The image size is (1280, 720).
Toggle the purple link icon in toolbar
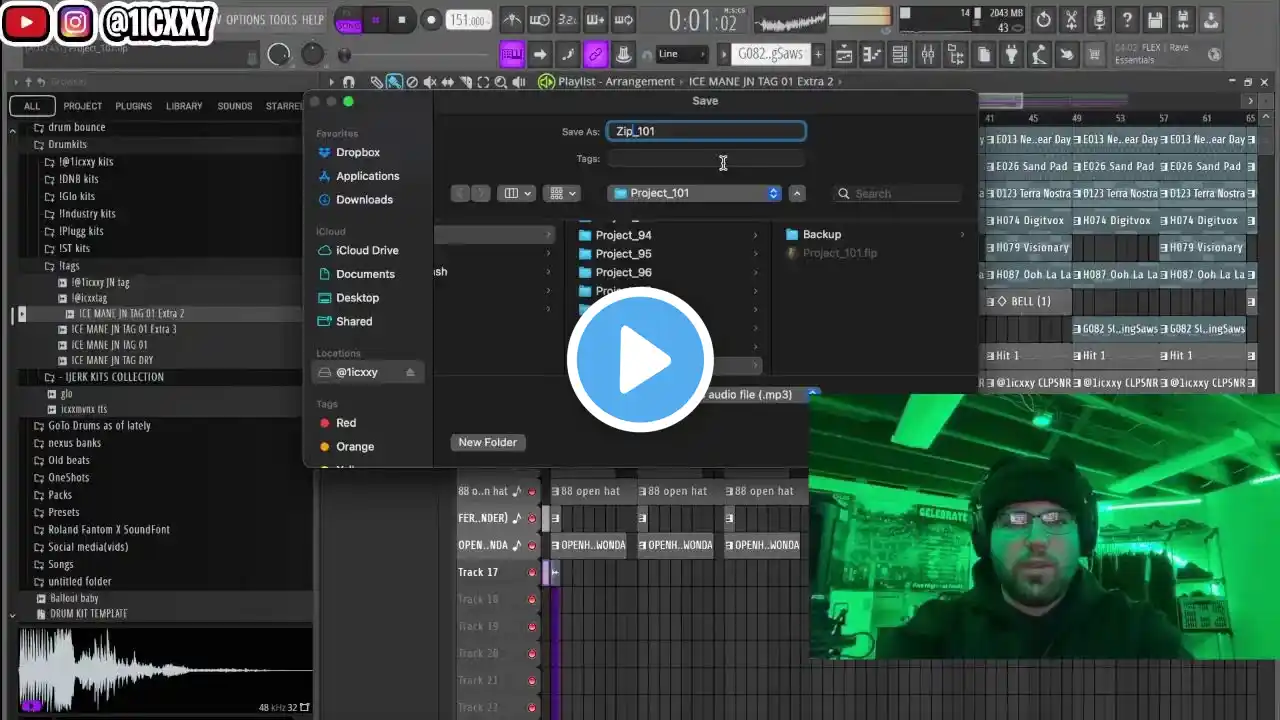click(595, 54)
